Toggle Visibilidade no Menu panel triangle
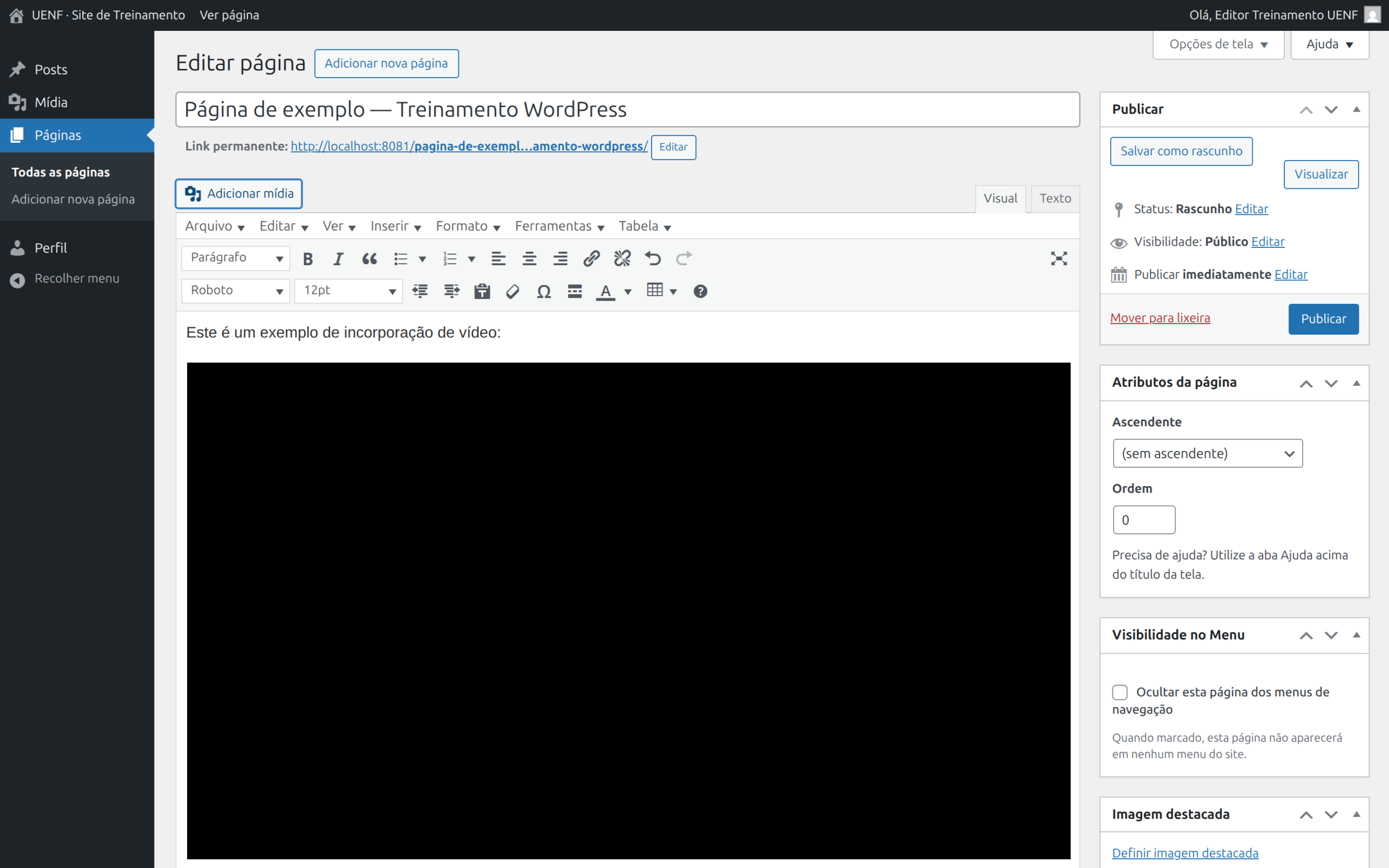 pyautogui.click(x=1356, y=635)
